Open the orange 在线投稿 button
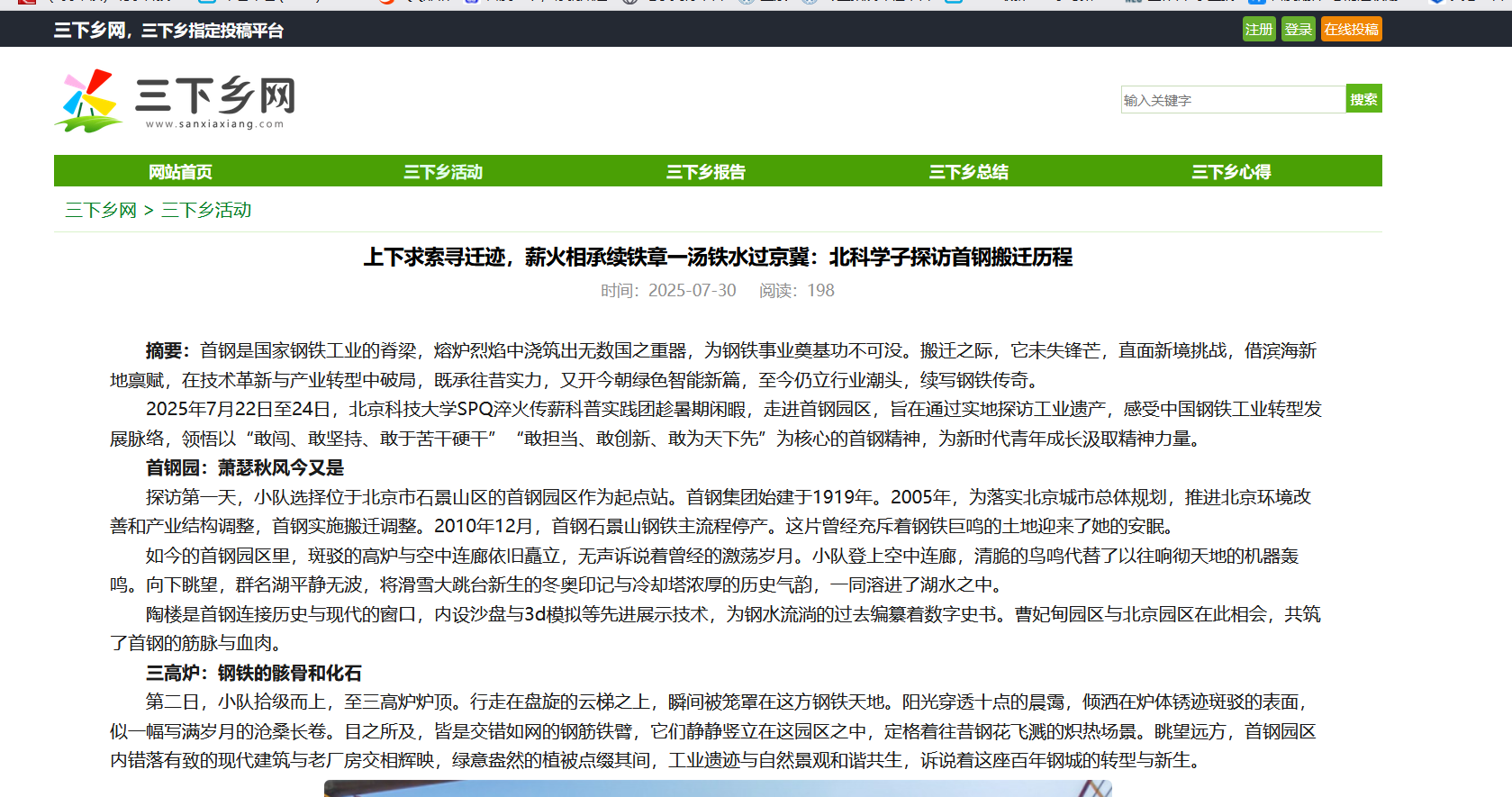 click(1351, 30)
